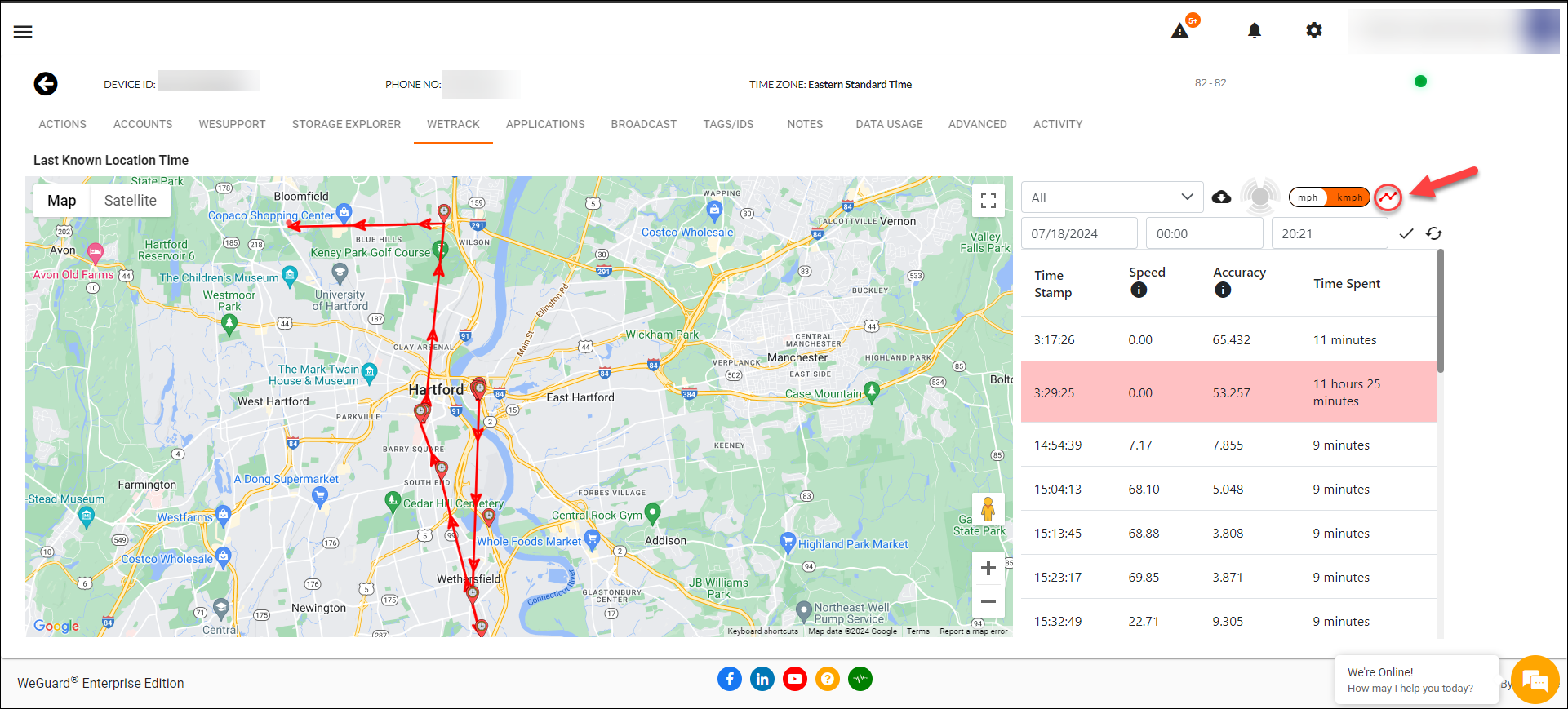This screenshot has width=1568, height=709.
Task: Zoom out on the map
Action: coord(988,601)
